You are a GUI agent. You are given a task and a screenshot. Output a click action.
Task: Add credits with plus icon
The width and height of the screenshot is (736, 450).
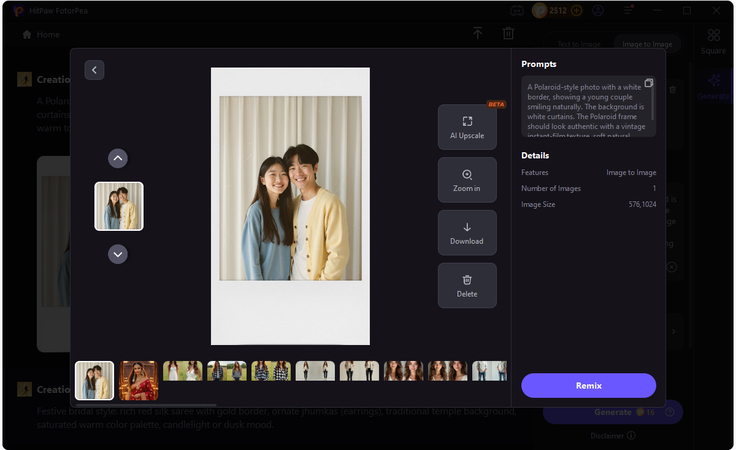click(x=576, y=11)
